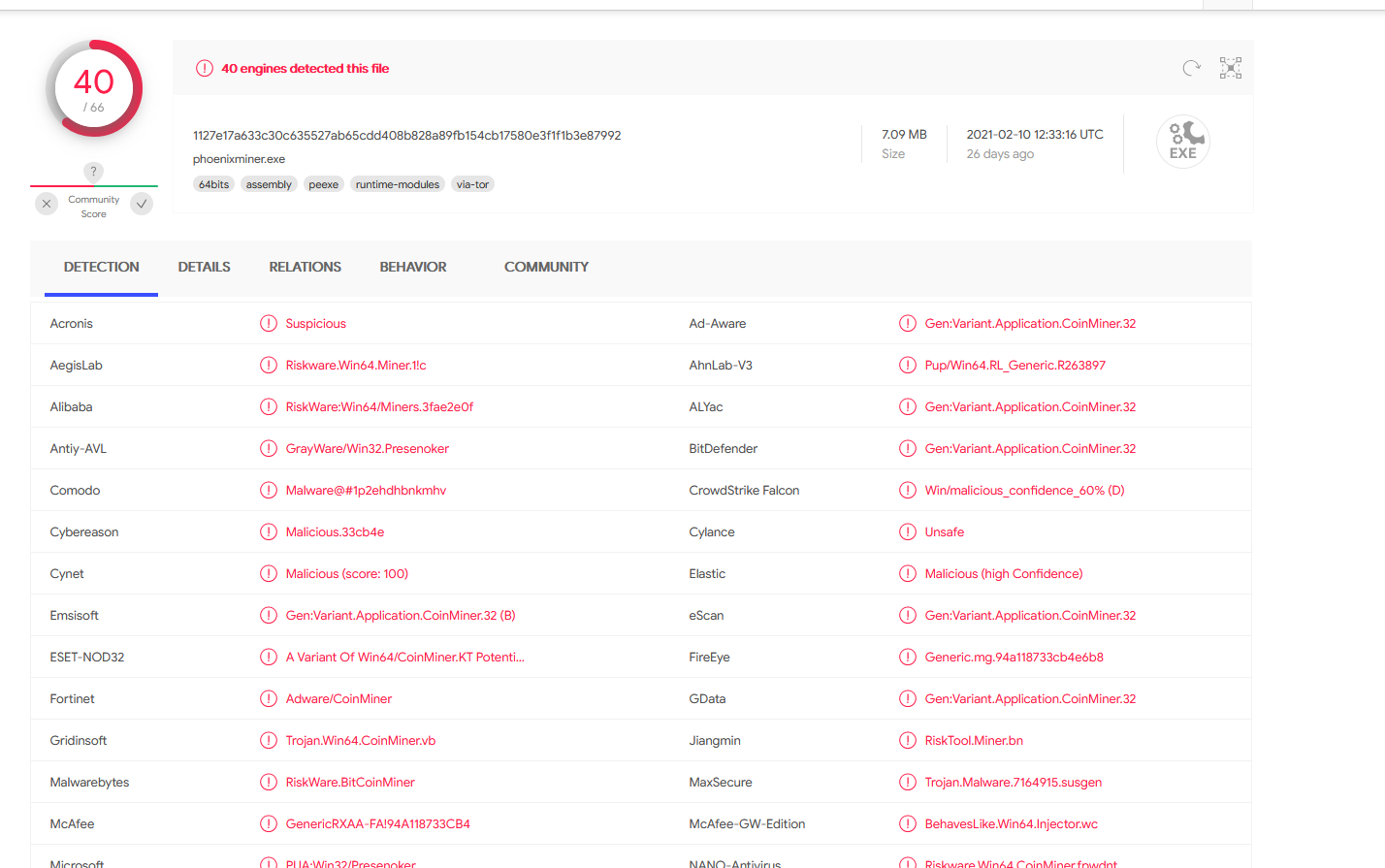Click Riskware.Win64.Miner.1!c detection text
Image resolution: width=1385 pixels, height=868 pixels.
coord(356,366)
